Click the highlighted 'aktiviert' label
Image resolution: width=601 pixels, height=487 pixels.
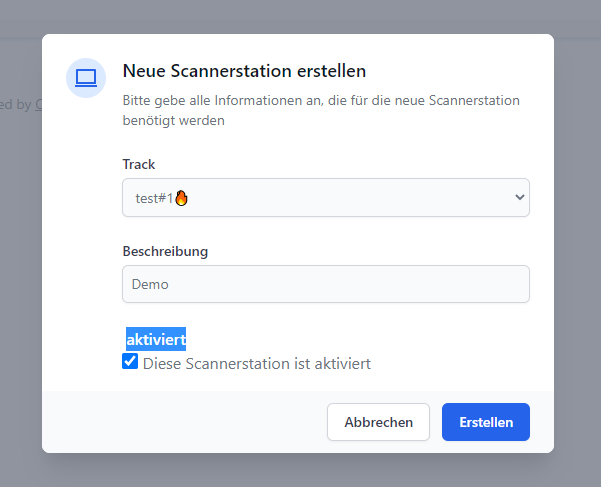(156, 340)
